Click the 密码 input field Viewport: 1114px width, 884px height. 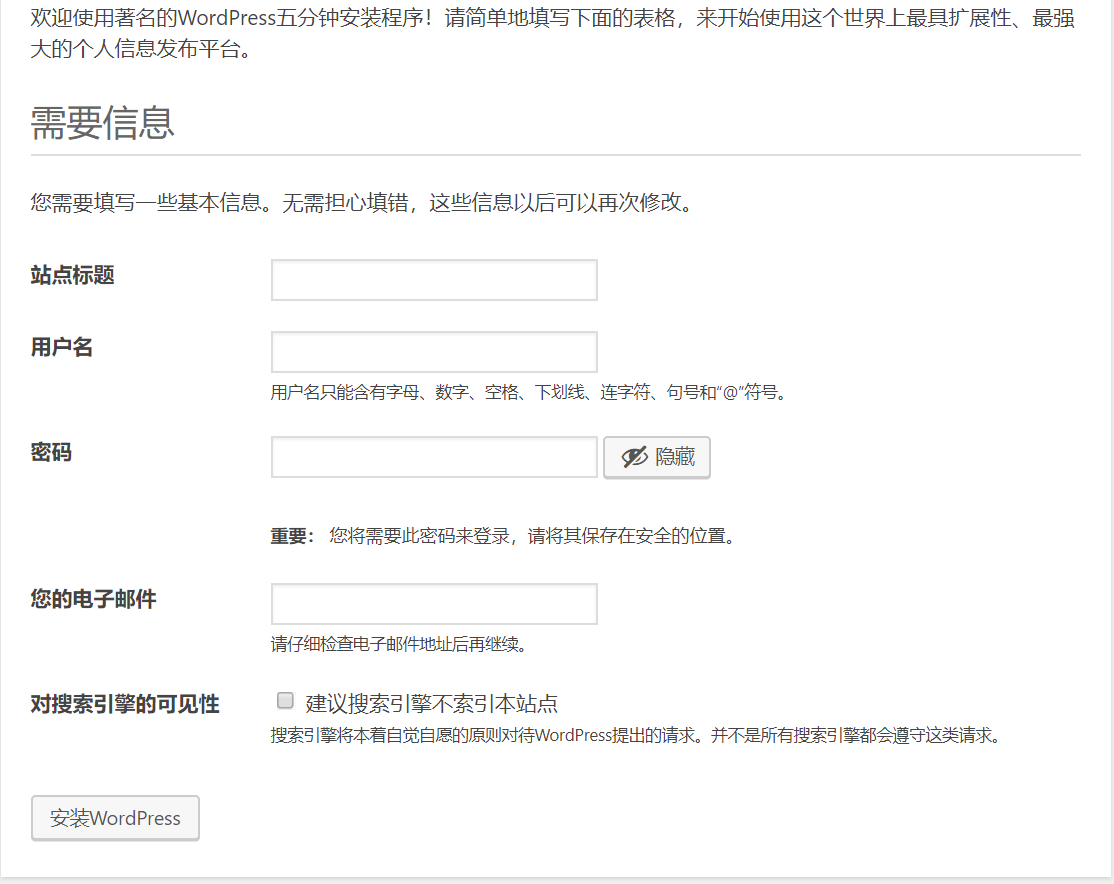[x=434, y=457]
